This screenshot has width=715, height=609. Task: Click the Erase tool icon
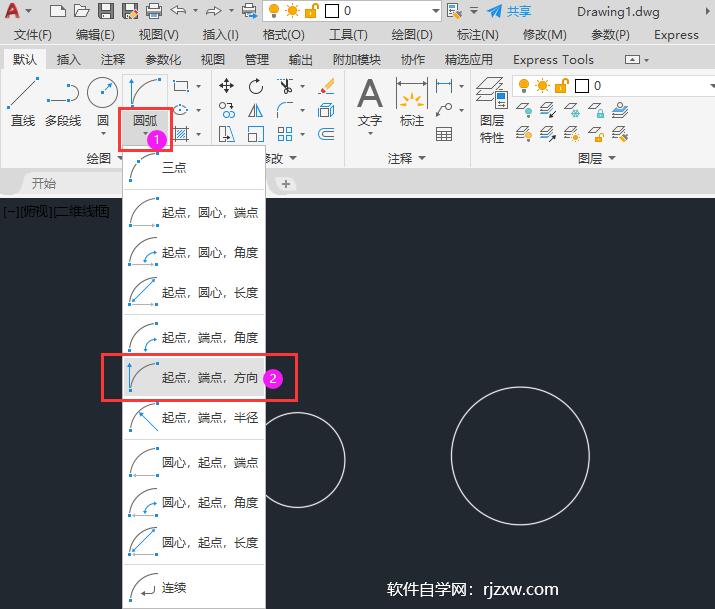pyautogui.click(x=326, y=86)
